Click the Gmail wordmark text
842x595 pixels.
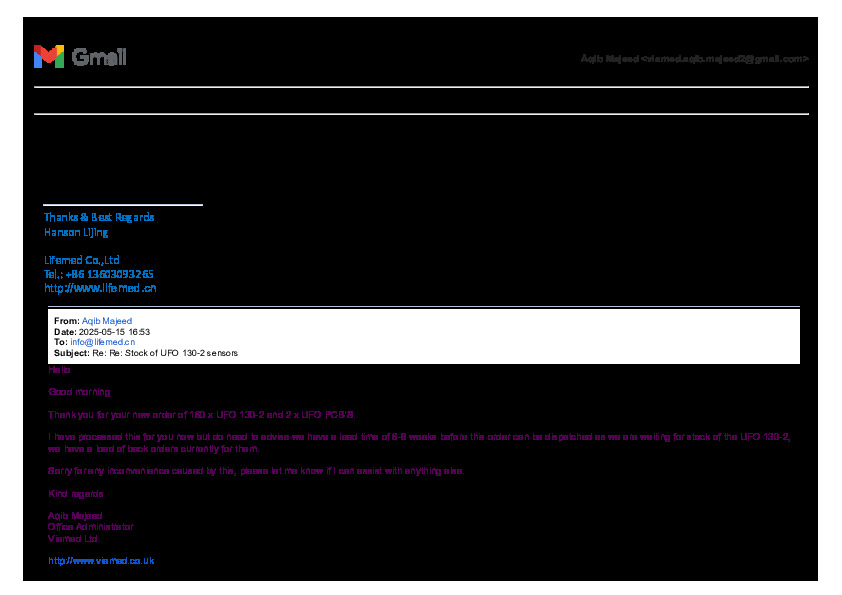[99, 57]
